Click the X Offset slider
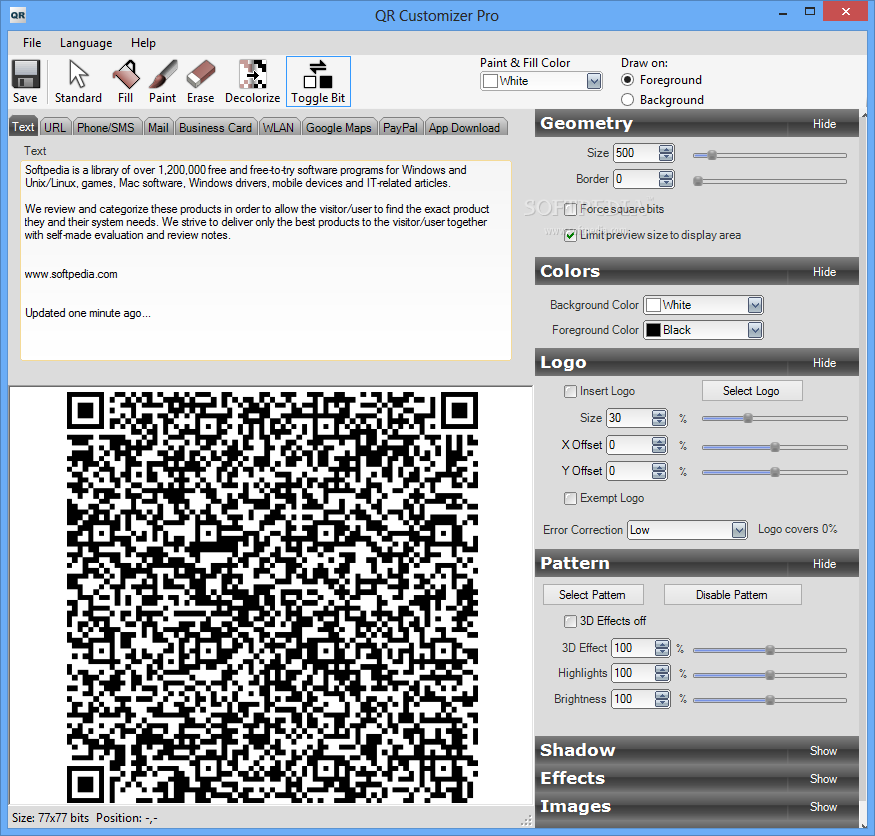 tap(775, 447)
